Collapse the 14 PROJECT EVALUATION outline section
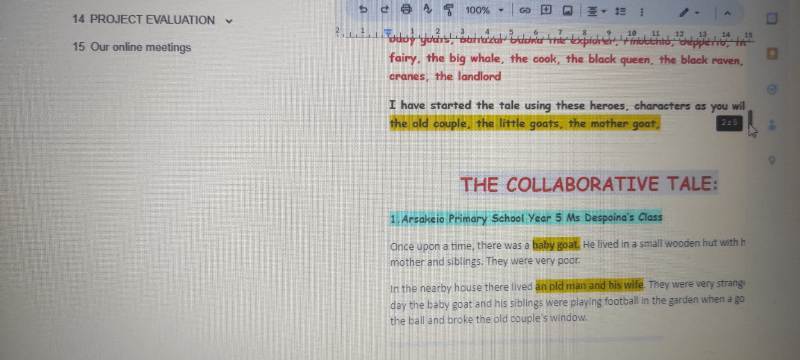Image resolution: width=800 pixels, height=360 pixels. point(229,21)
